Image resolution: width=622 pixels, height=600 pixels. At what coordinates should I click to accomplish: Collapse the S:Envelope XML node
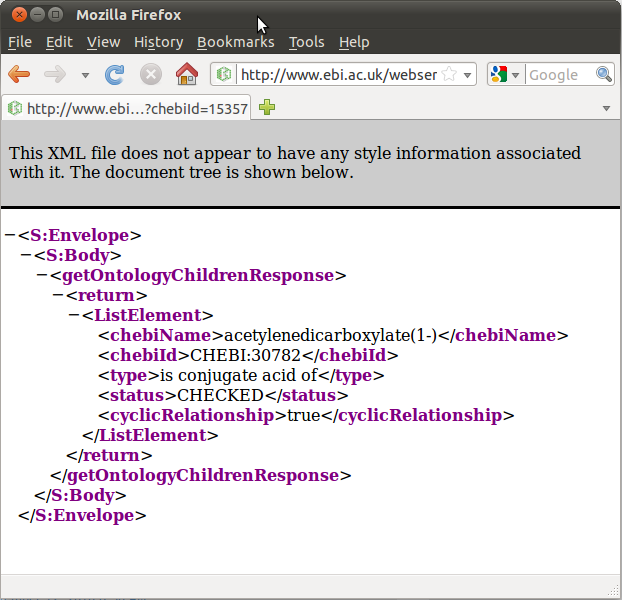[10, 236]
